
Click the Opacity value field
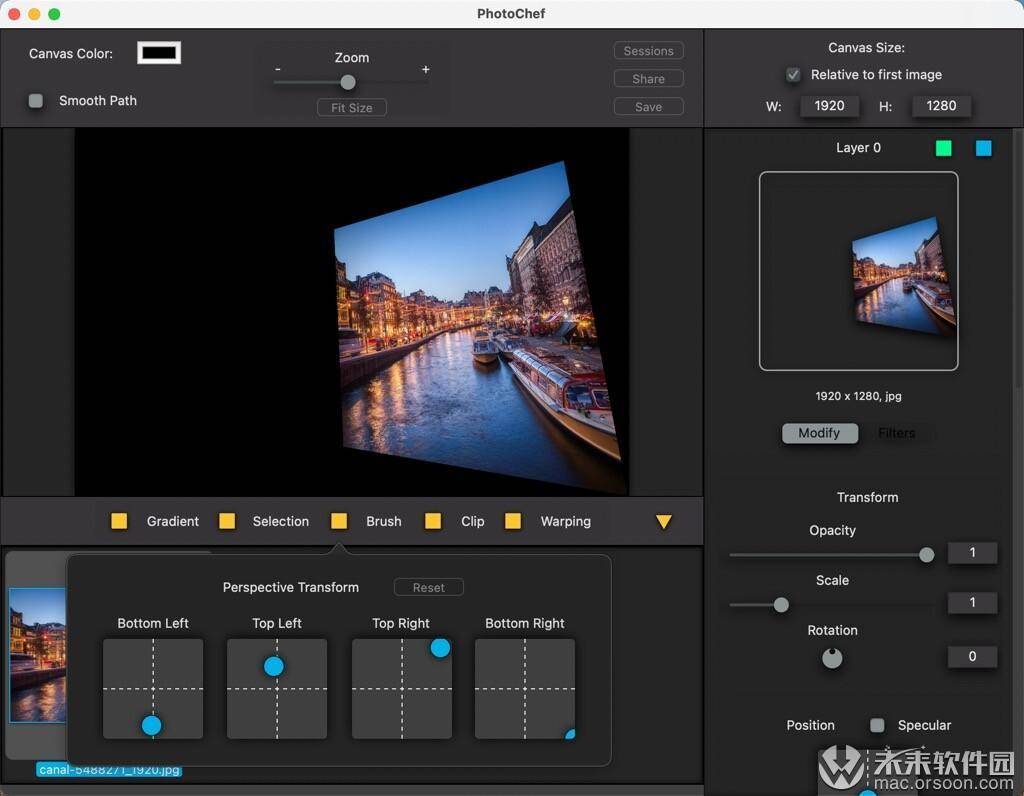coord(972,552)
